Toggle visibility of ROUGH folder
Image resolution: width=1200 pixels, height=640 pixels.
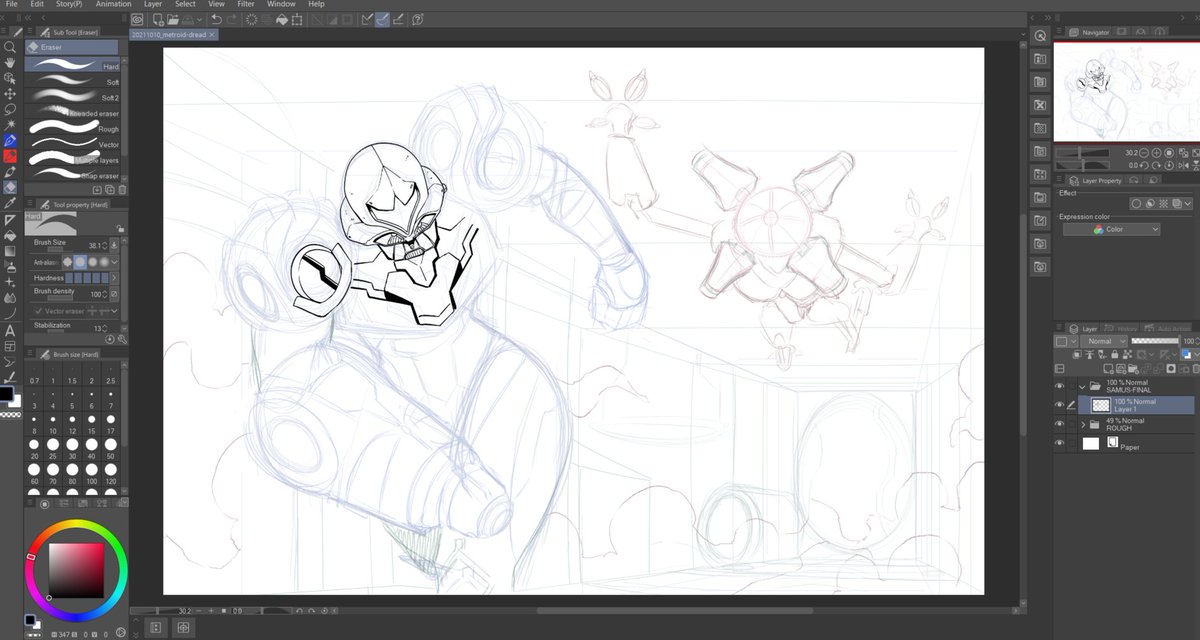click(1060, 424)
